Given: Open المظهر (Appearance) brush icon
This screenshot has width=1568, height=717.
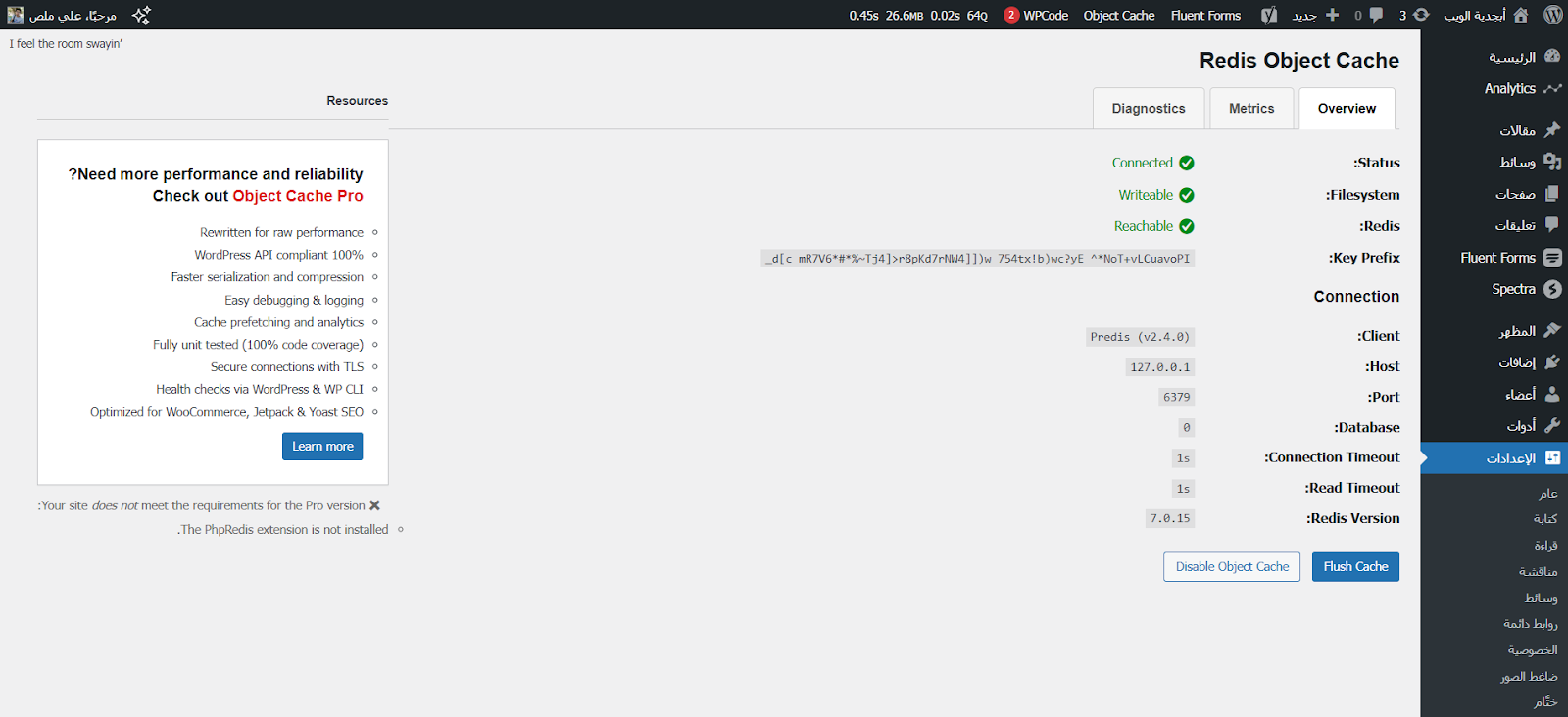Looking at the screenshot, I should (1552, 331).
